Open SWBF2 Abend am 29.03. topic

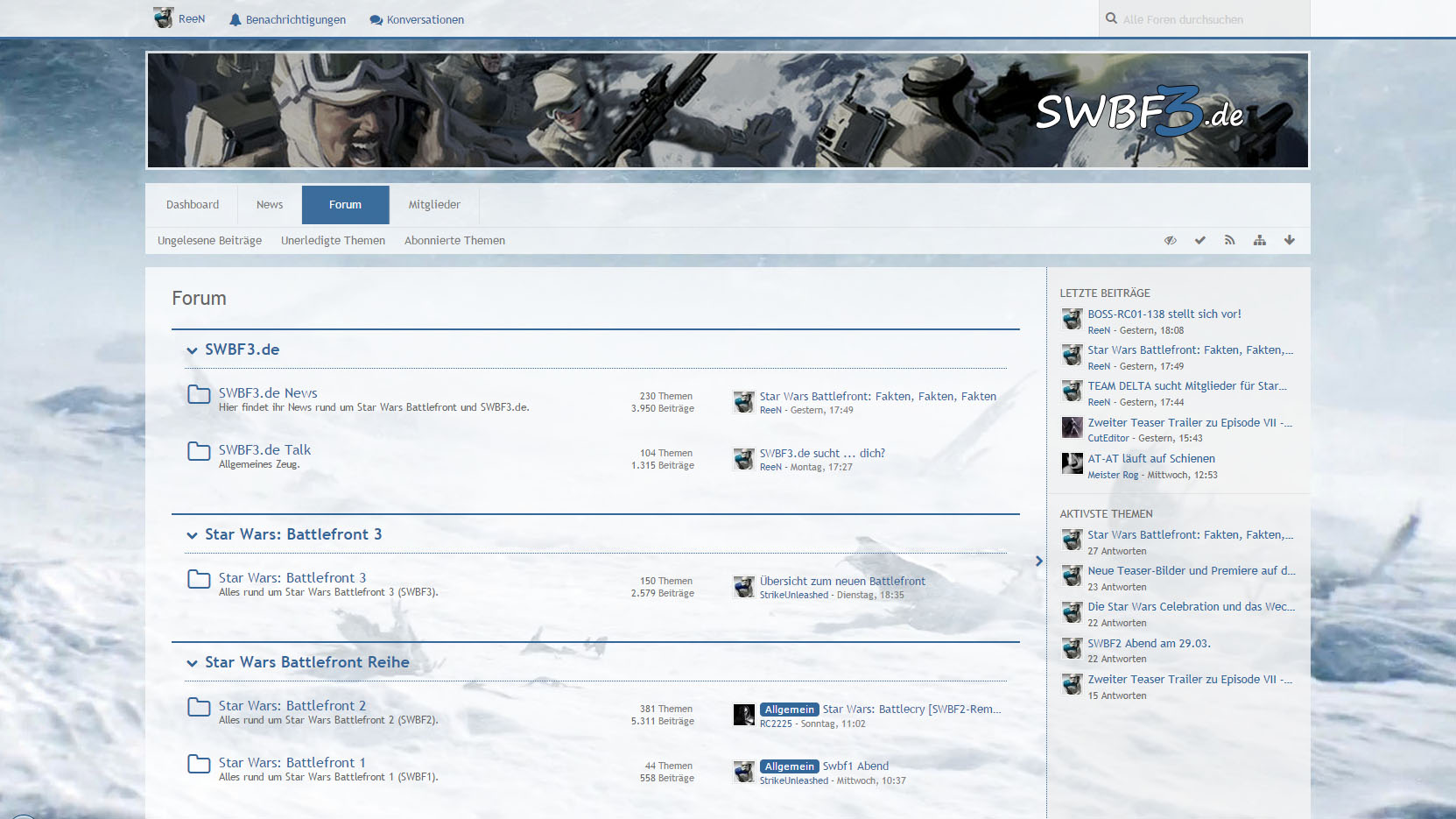pos(1150,644)
